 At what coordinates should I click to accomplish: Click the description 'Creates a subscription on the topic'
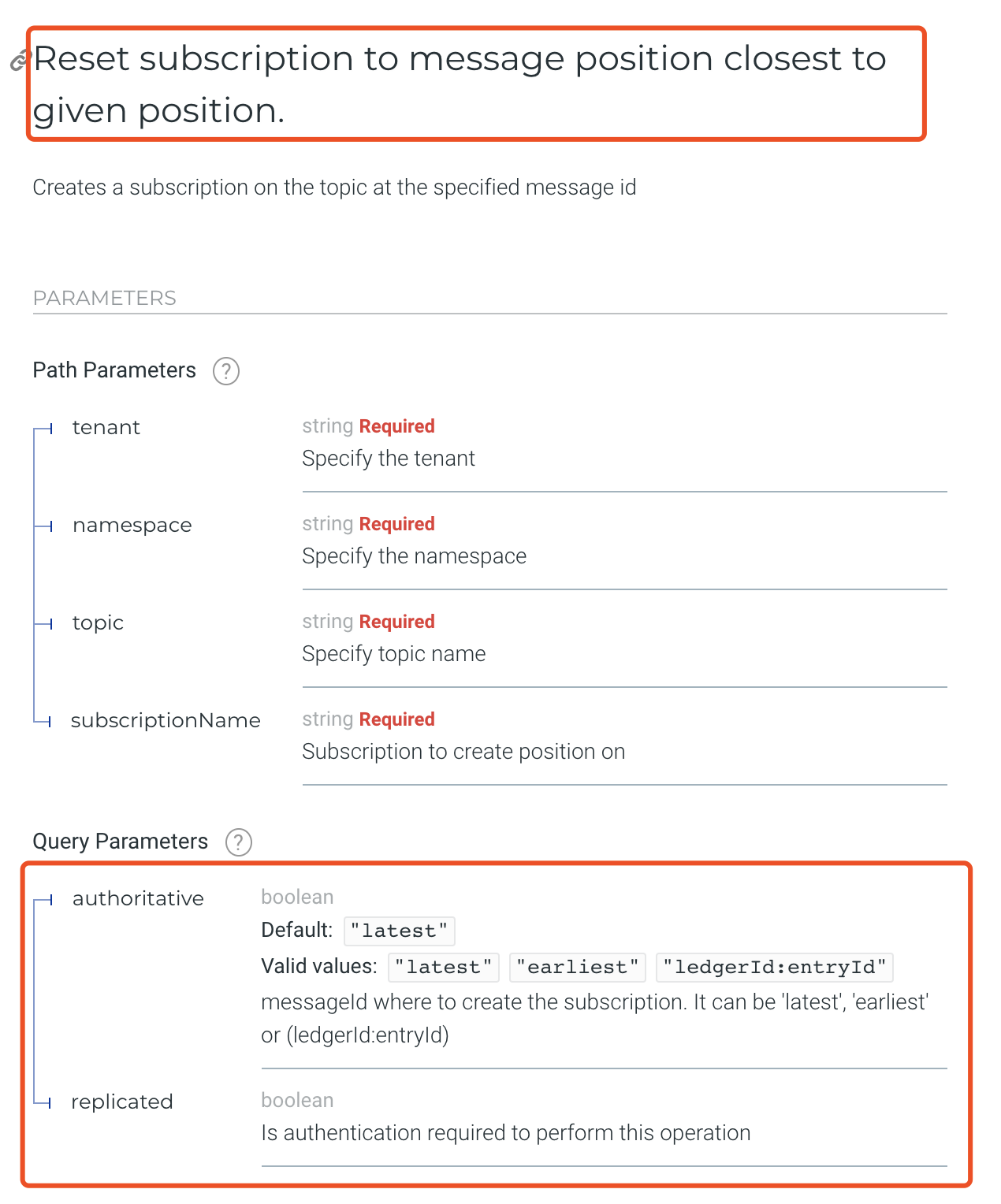pos(334,188)
